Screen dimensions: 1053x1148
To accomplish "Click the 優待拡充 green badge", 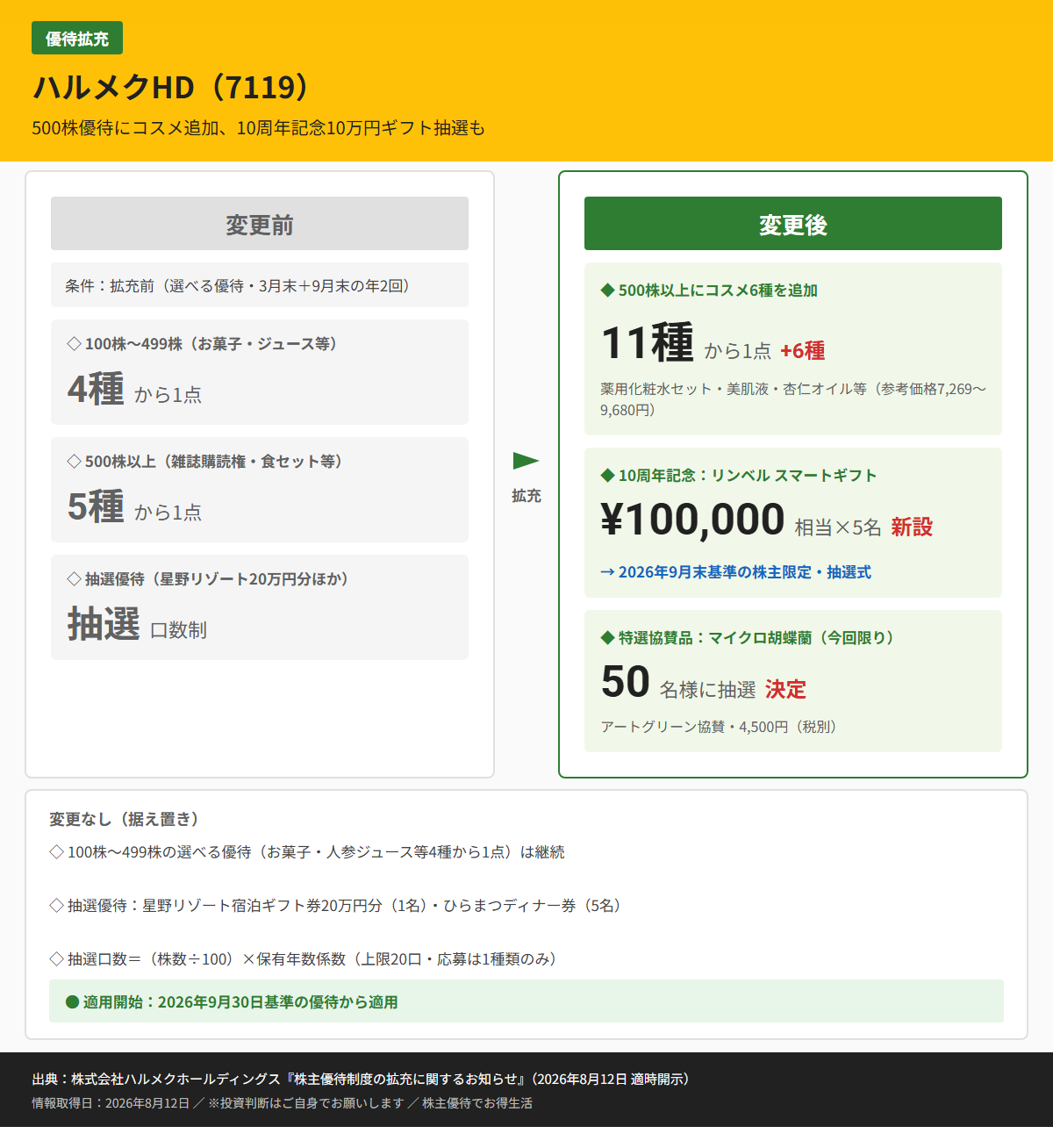I will 77,39.
